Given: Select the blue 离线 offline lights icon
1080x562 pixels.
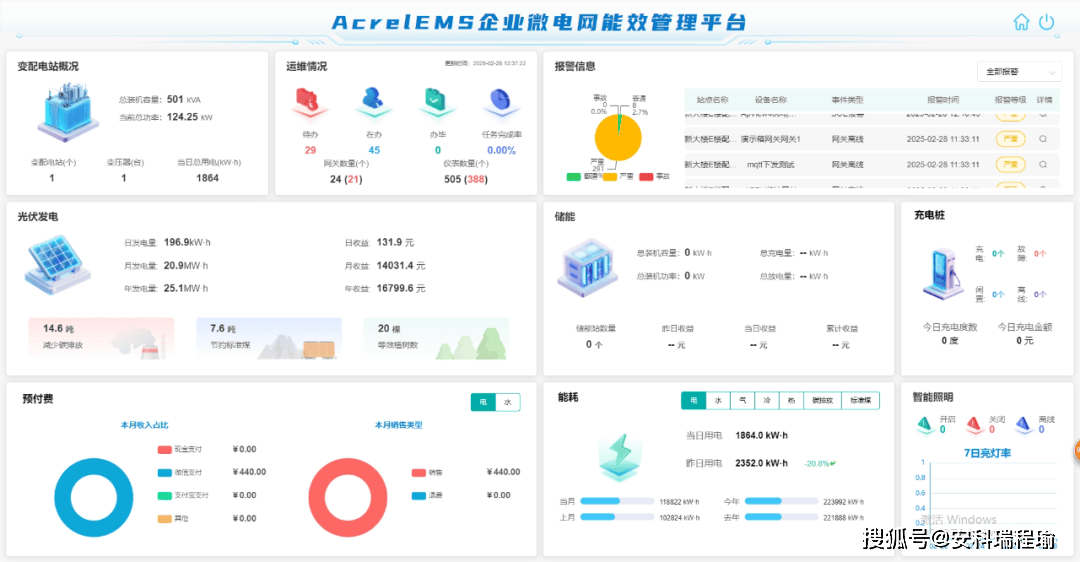Looking at the screenshot, I should click(1024, 425).
